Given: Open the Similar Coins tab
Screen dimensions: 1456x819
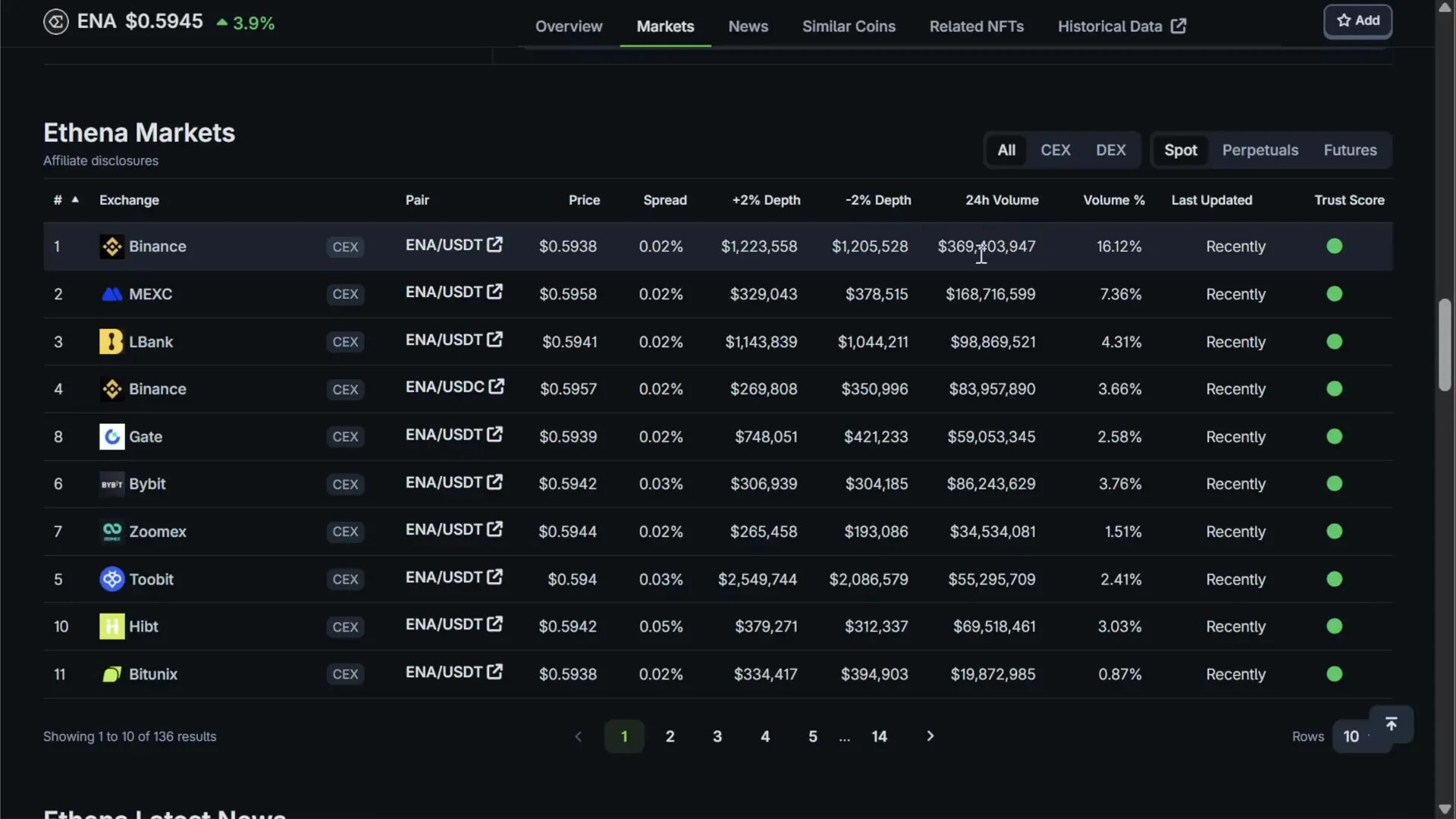Looking at the screenshot, I should (849, 26).
